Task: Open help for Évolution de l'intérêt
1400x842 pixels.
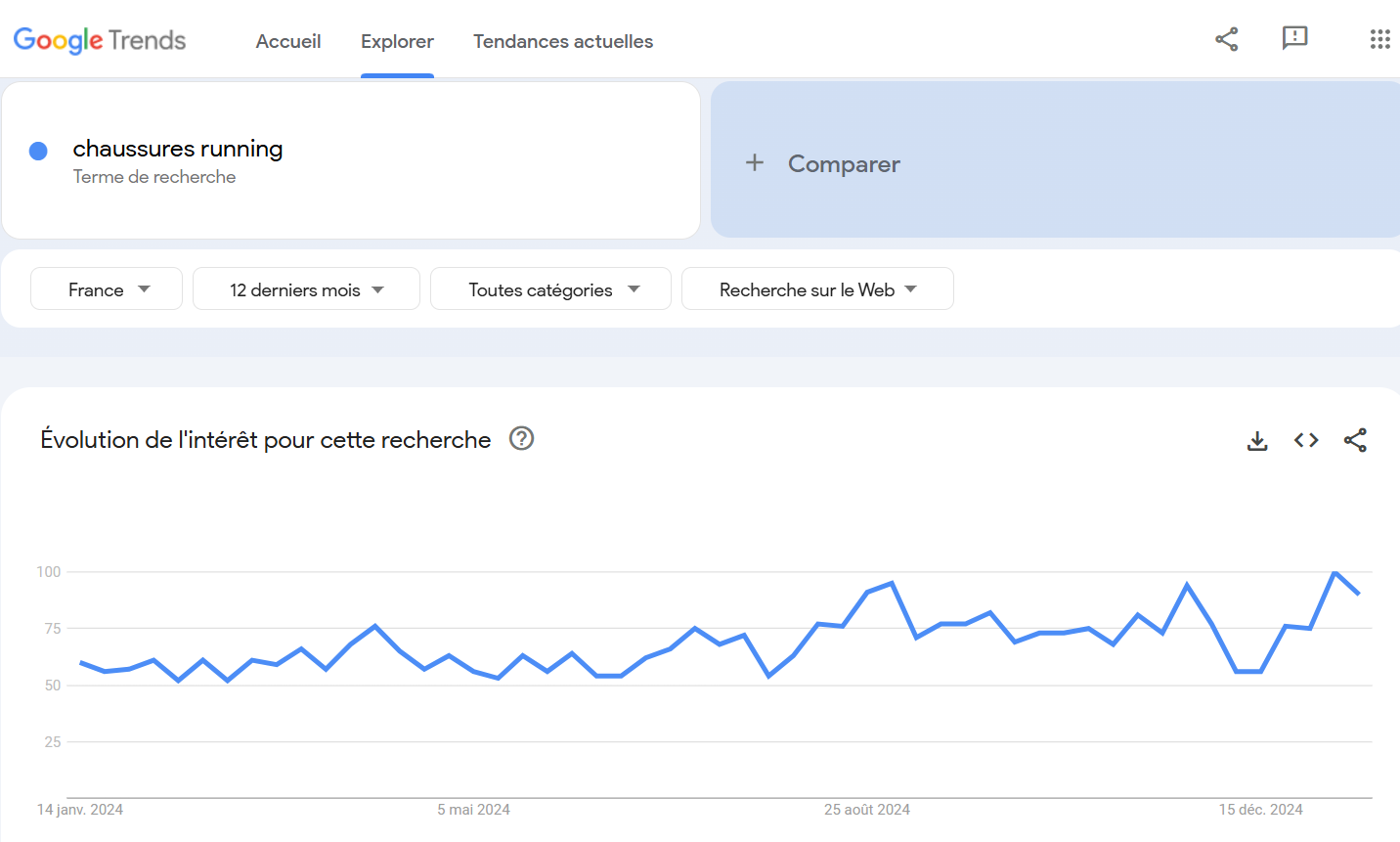Action: (x=522, y=439)
